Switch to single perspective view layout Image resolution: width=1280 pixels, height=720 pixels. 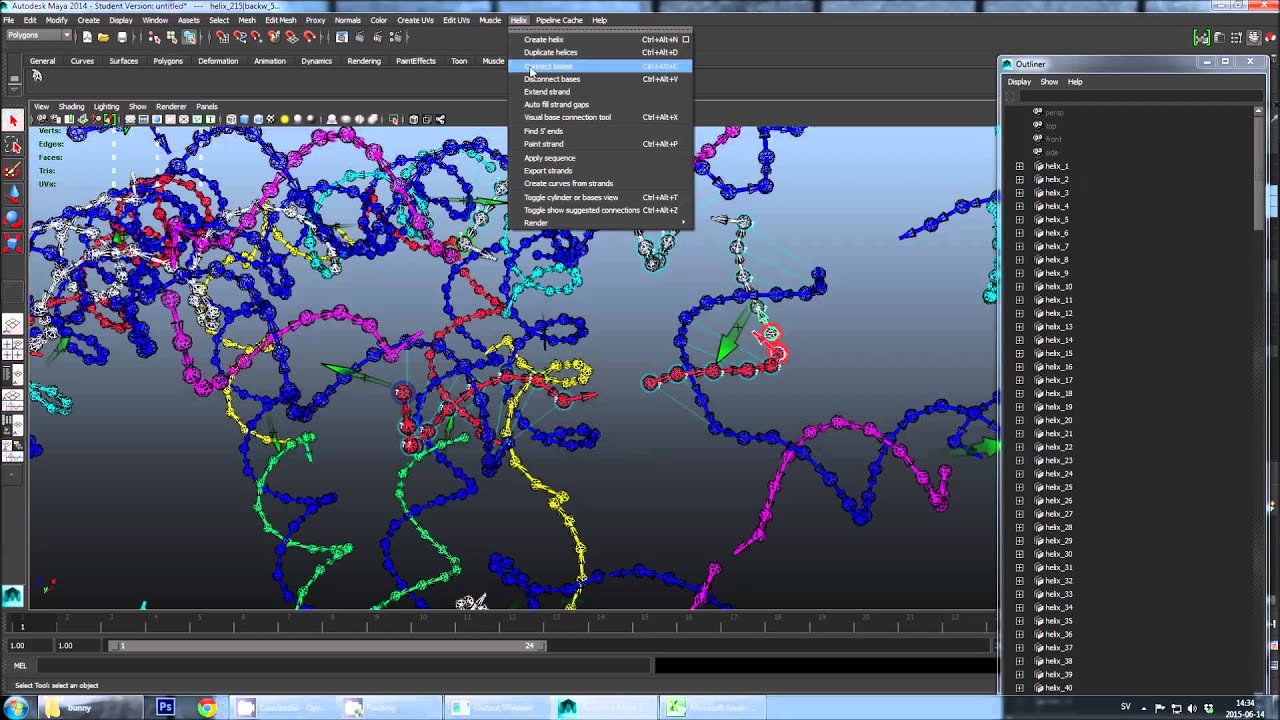(x=13, y=325)
